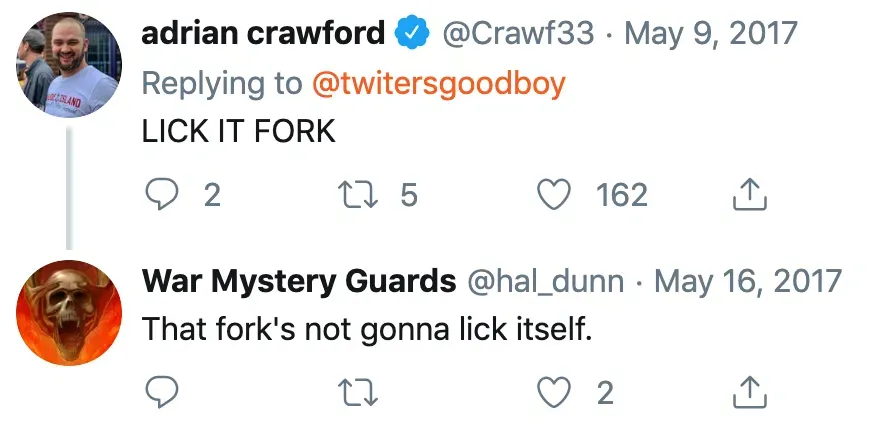Open the May 16, 2017 timestamp

(x=748, y=281)
